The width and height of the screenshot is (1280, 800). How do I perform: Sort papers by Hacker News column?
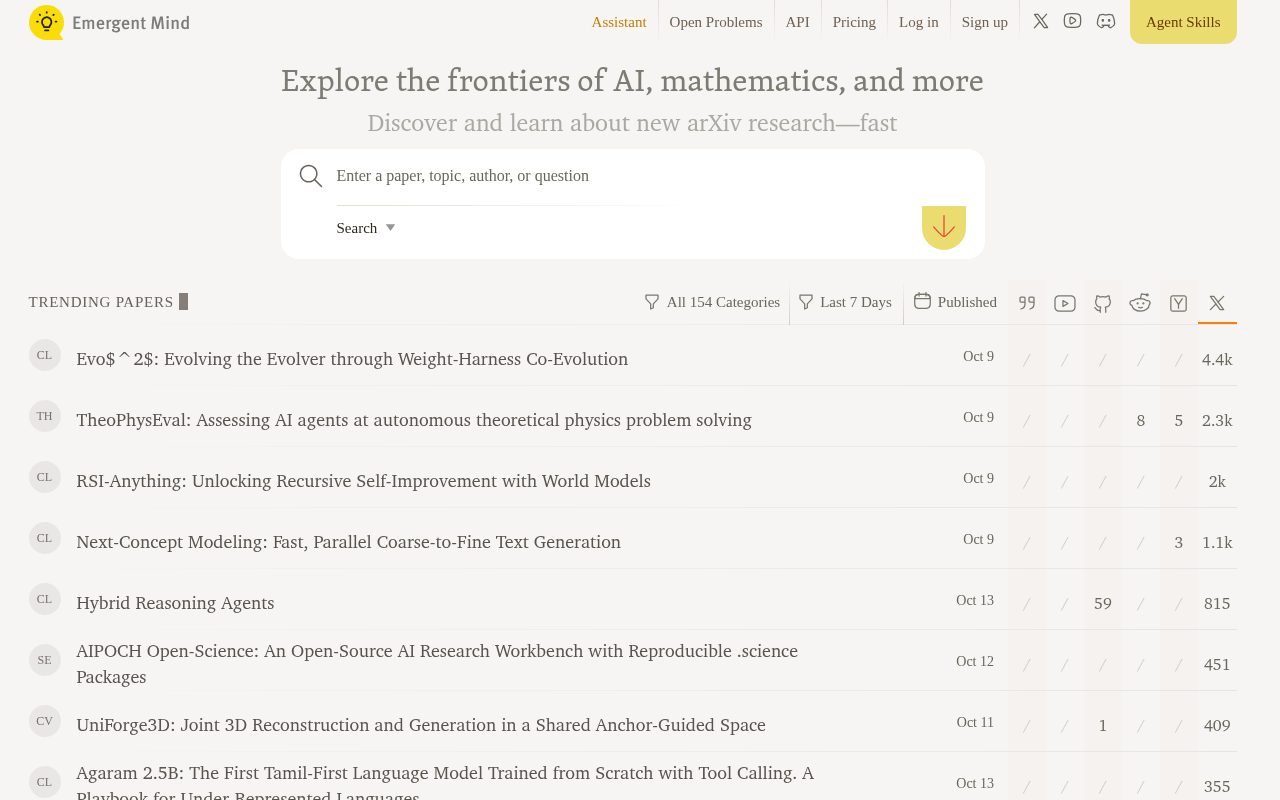[1179, 303]
